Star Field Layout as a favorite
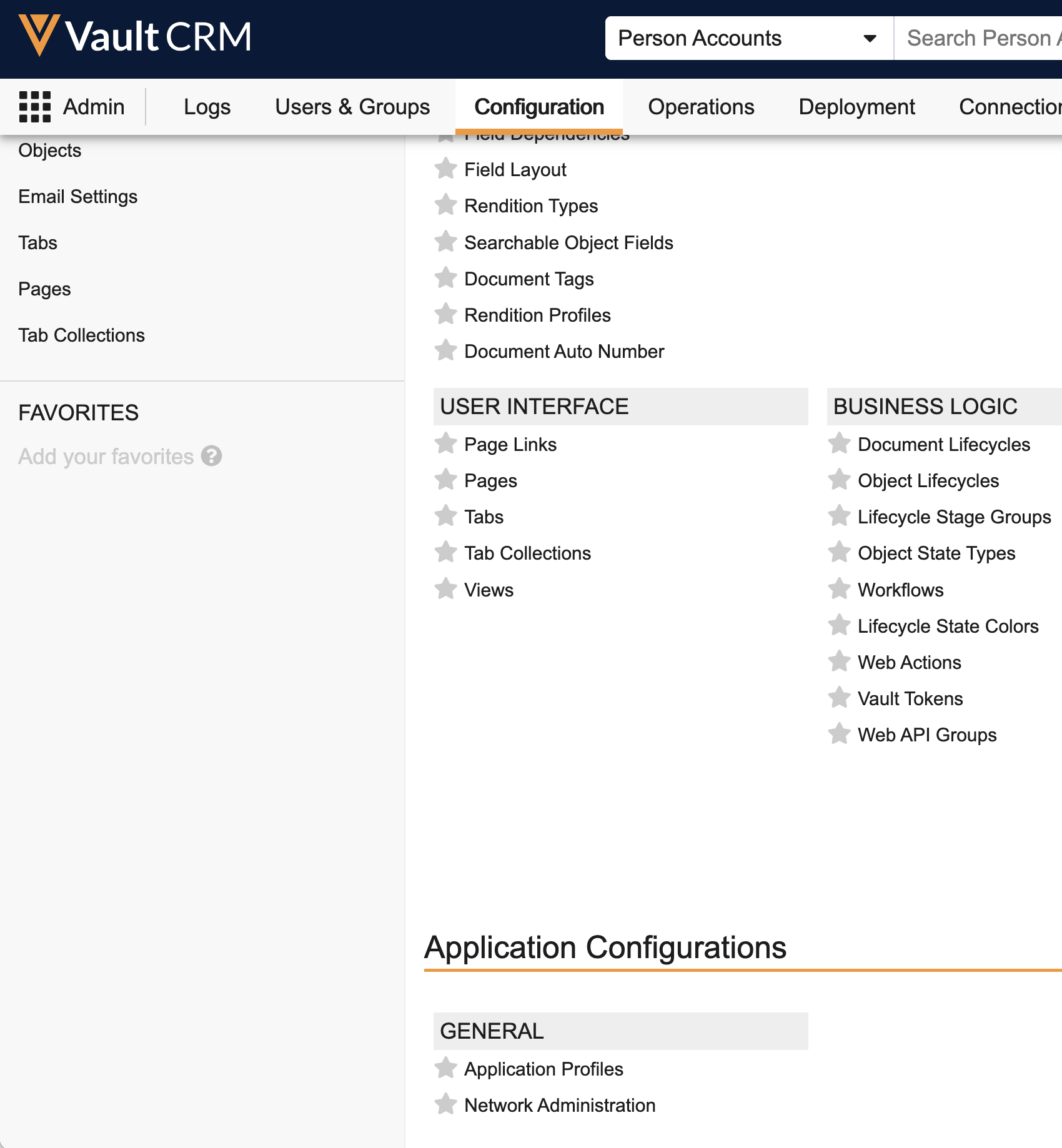The height and width of the screenshot is (1148, 1062). click(445, 169)
